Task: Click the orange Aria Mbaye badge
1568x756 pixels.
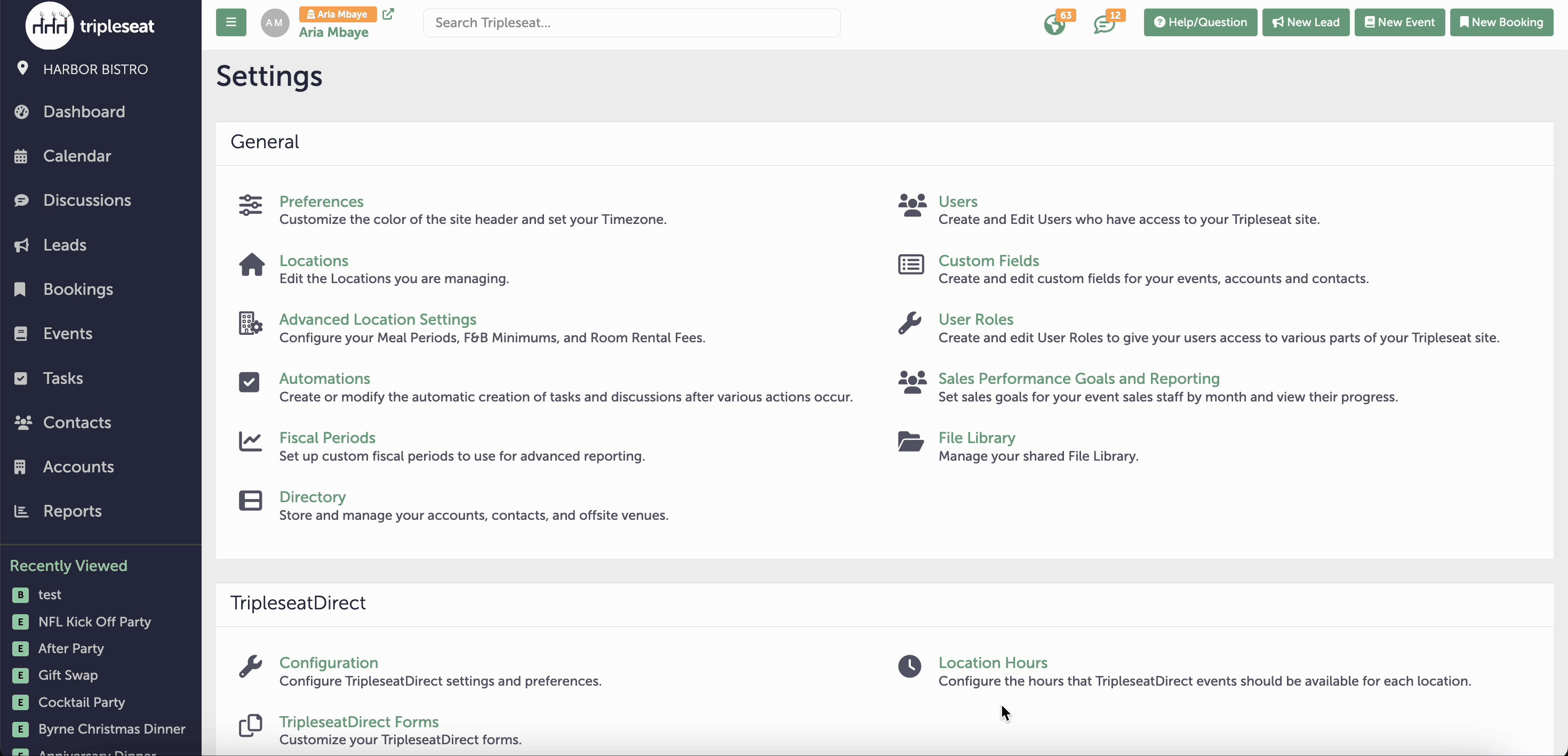Action: 338,14
